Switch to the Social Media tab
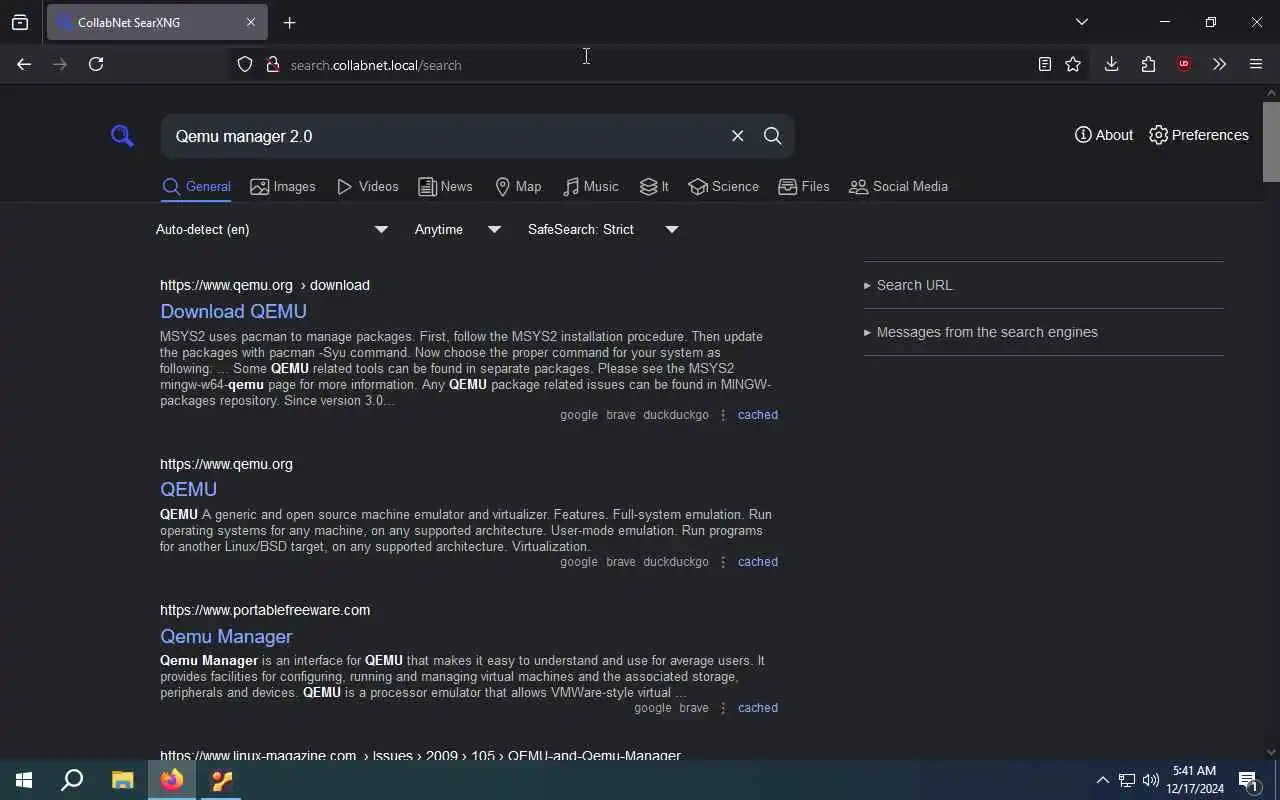 pyautogui.click(x=898, y=186)
